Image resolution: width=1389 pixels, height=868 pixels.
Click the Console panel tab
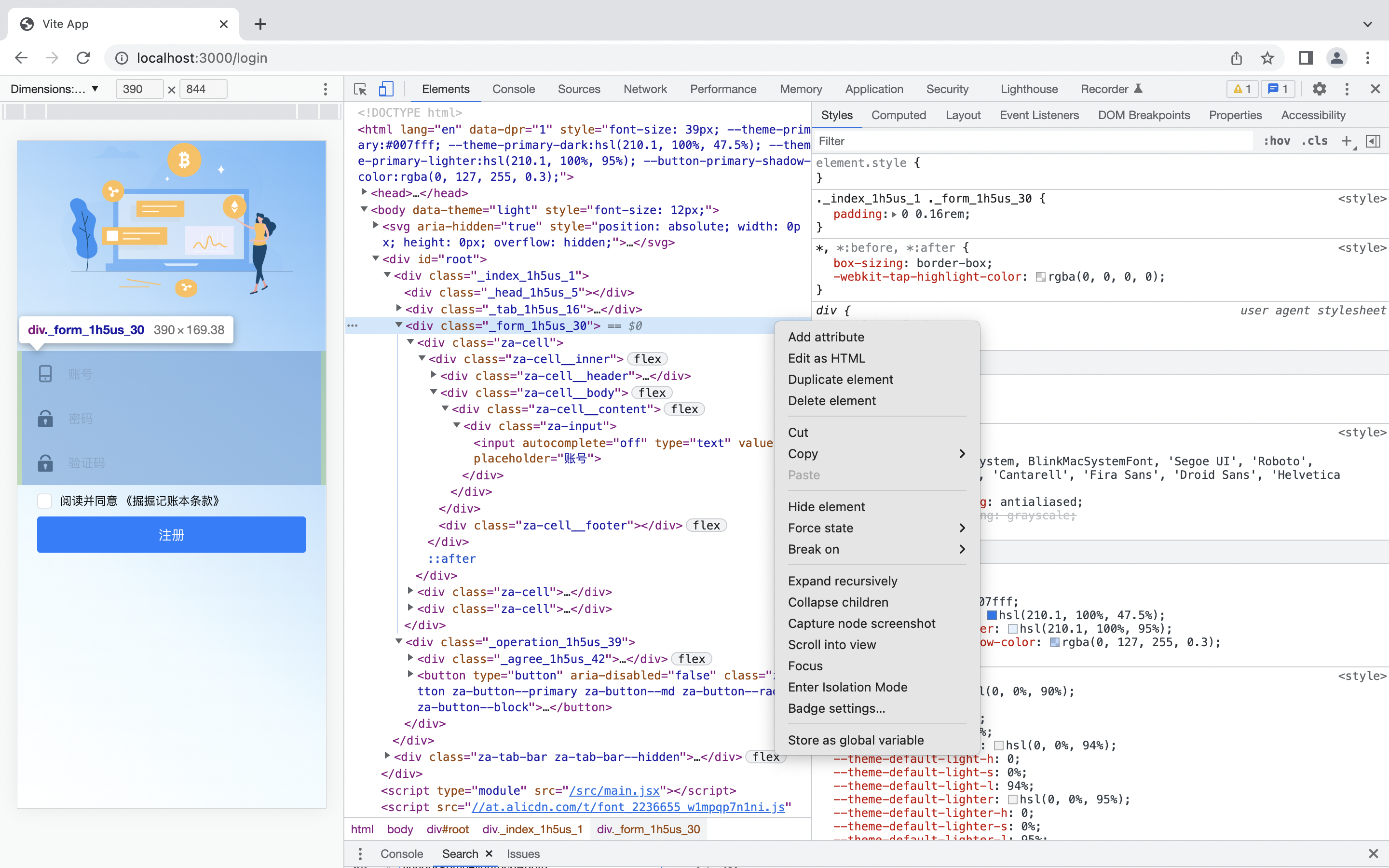(513, 89)
